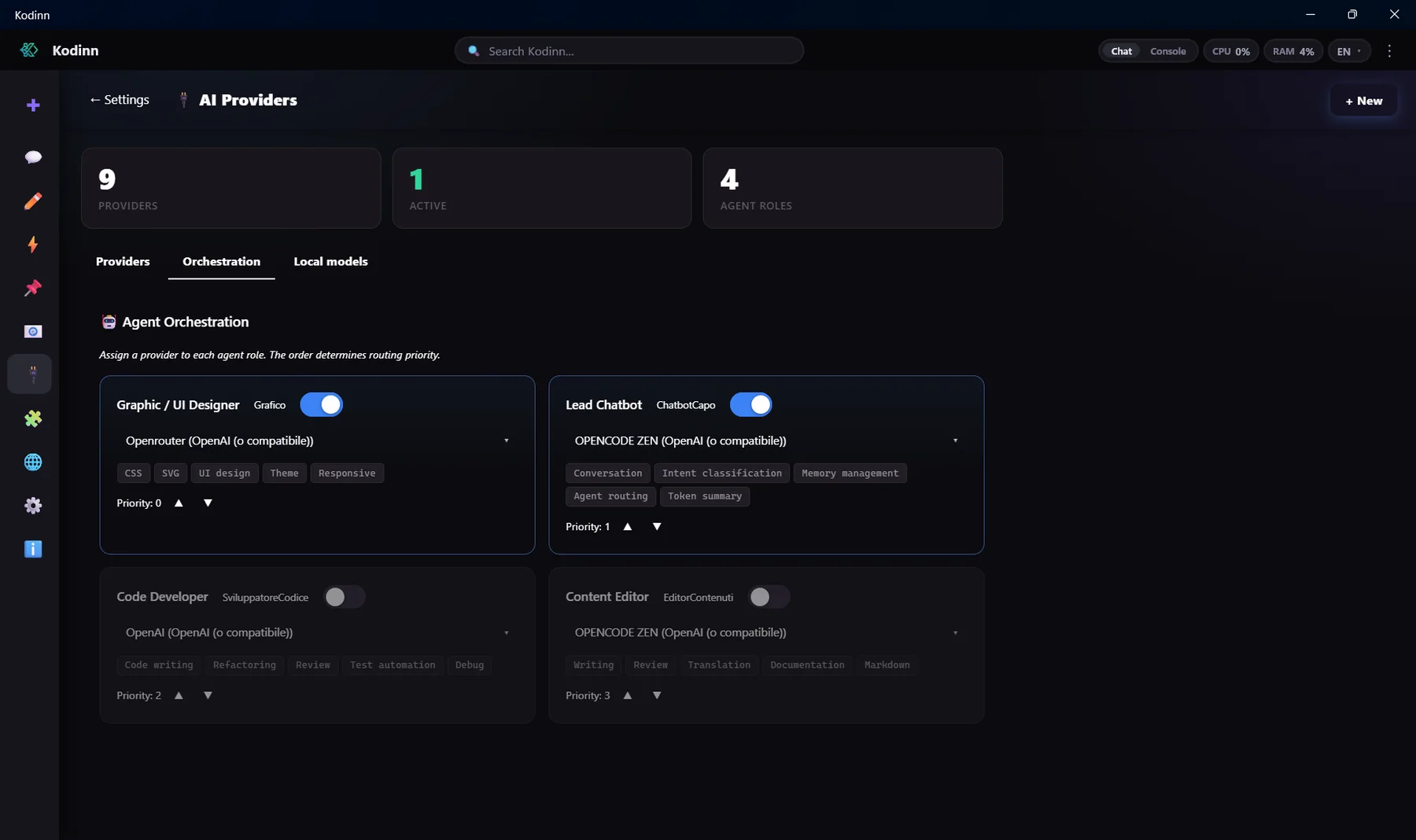Select the plug AI Providers sidebar icon
Viewport: 1416px width, 840px height.
pos(30,374)
